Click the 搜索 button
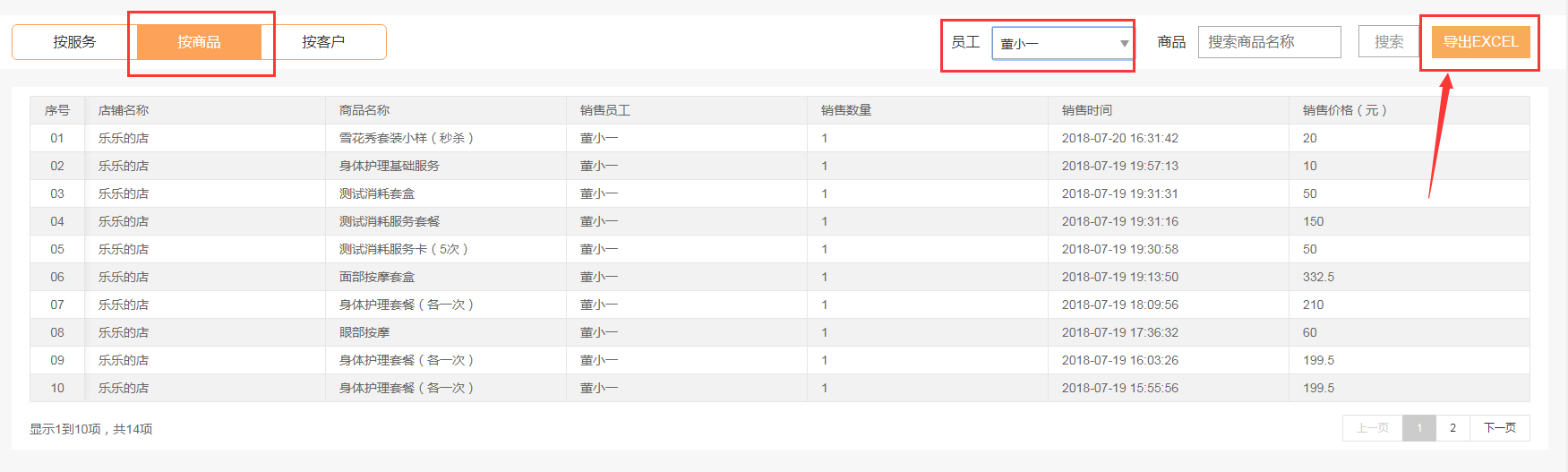This screenshot has height=472, width=1568. click(1389, 42)
